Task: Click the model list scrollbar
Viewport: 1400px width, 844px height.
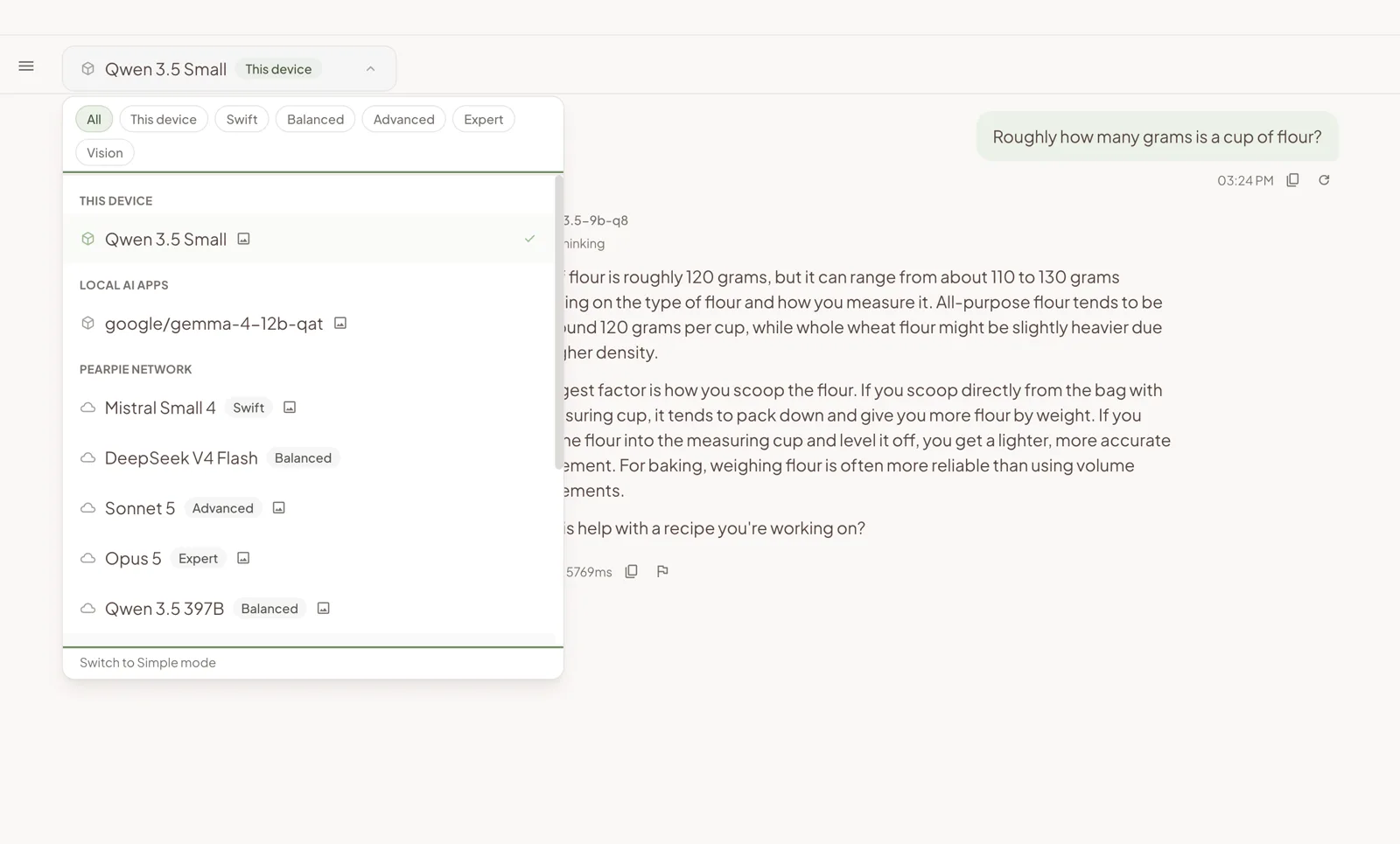Action: [558, 322]
